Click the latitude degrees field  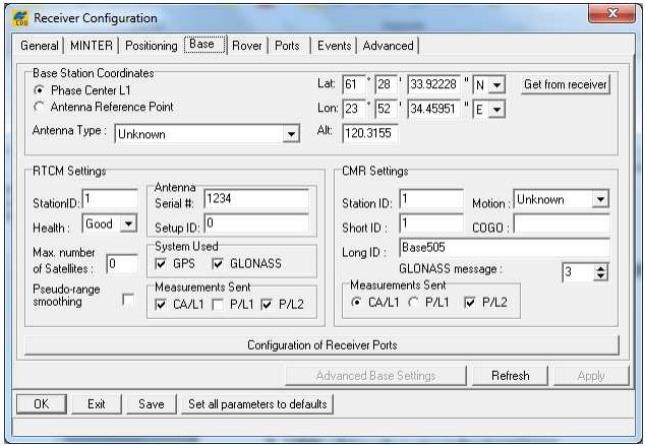(354, 85)
